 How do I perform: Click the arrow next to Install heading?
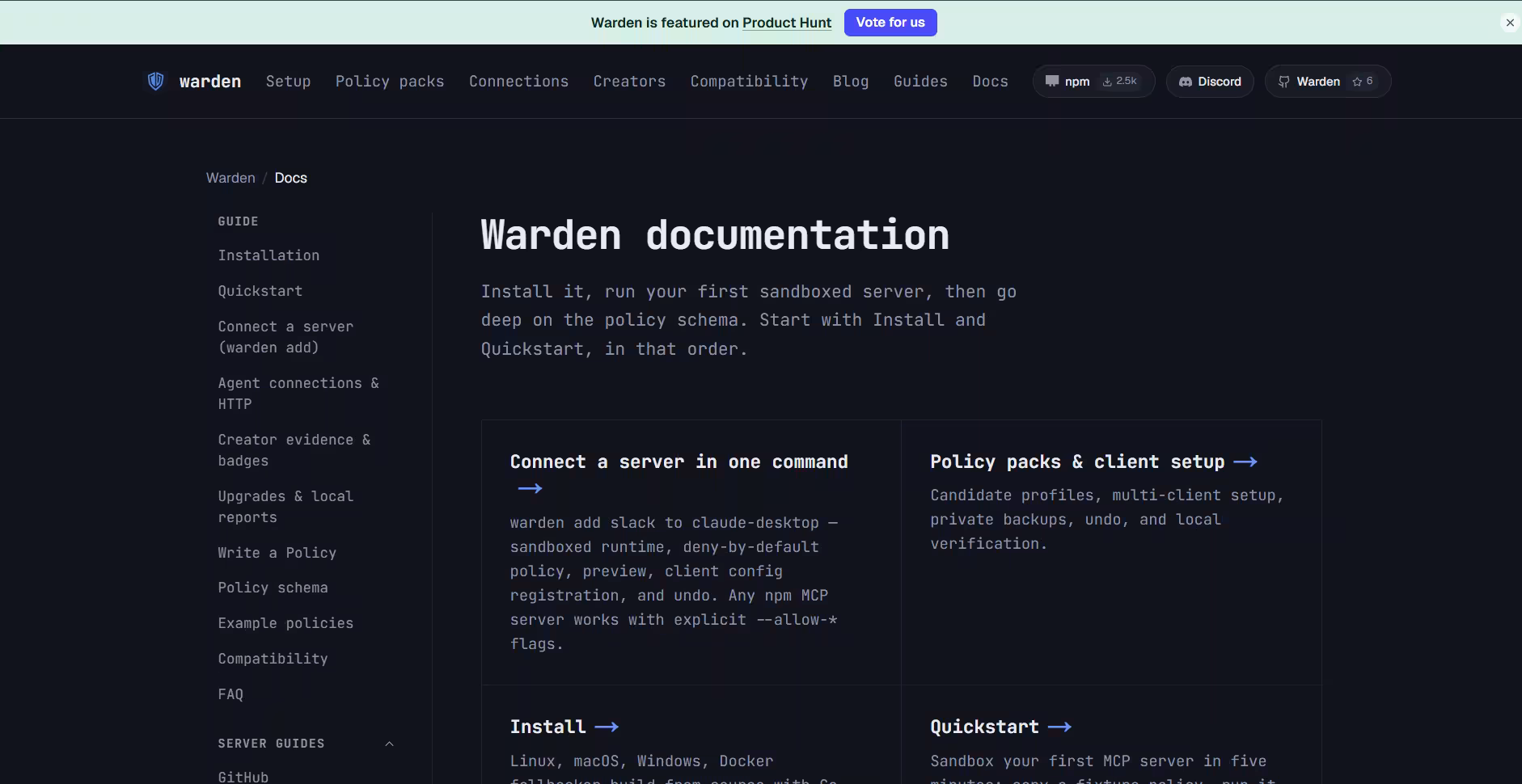pyautogui.click(x=607, y=727)
